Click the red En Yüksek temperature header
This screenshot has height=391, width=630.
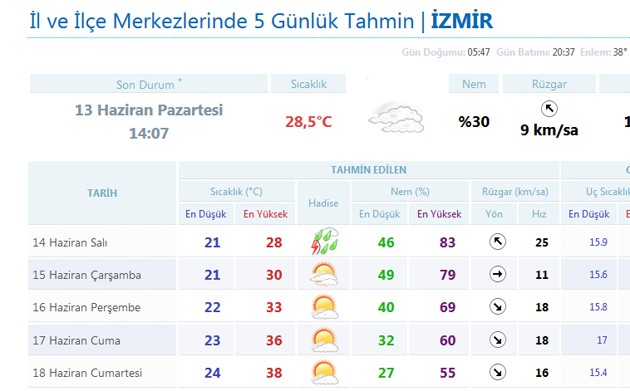tap(265, 214)
